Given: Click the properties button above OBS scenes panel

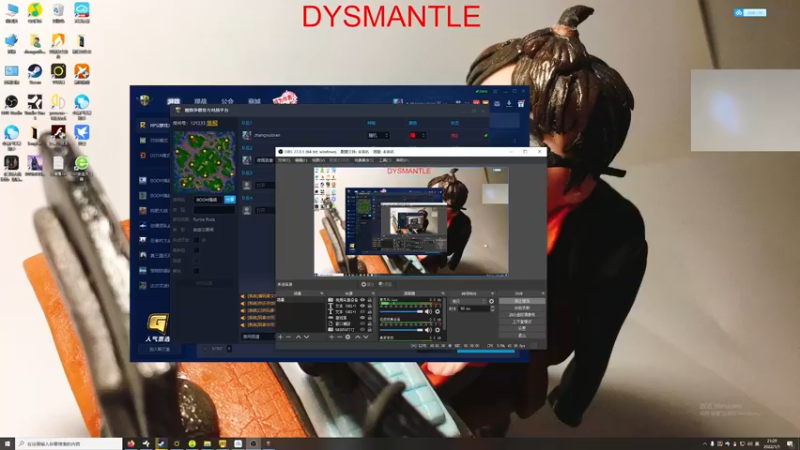Looking at the screenshot, I should [x=367, y=284].
